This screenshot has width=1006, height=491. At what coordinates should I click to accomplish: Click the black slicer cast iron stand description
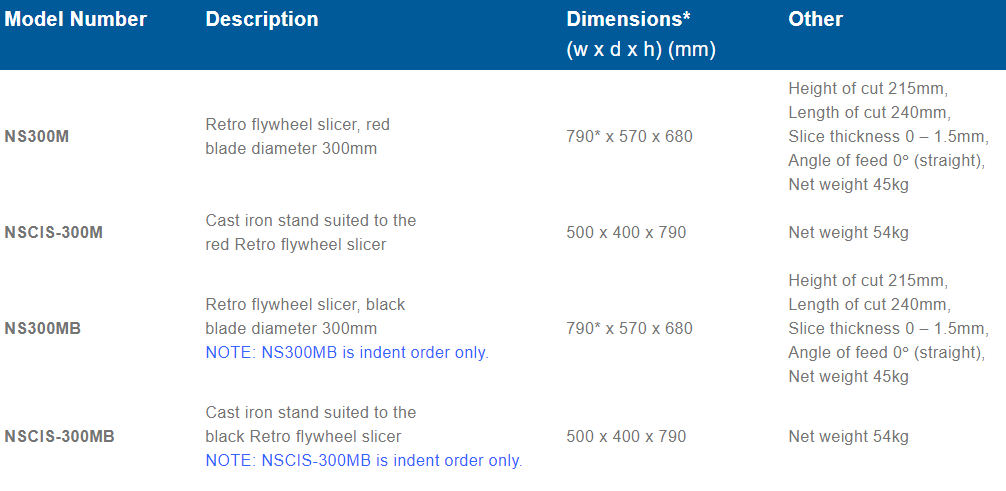tap(310, 424)
